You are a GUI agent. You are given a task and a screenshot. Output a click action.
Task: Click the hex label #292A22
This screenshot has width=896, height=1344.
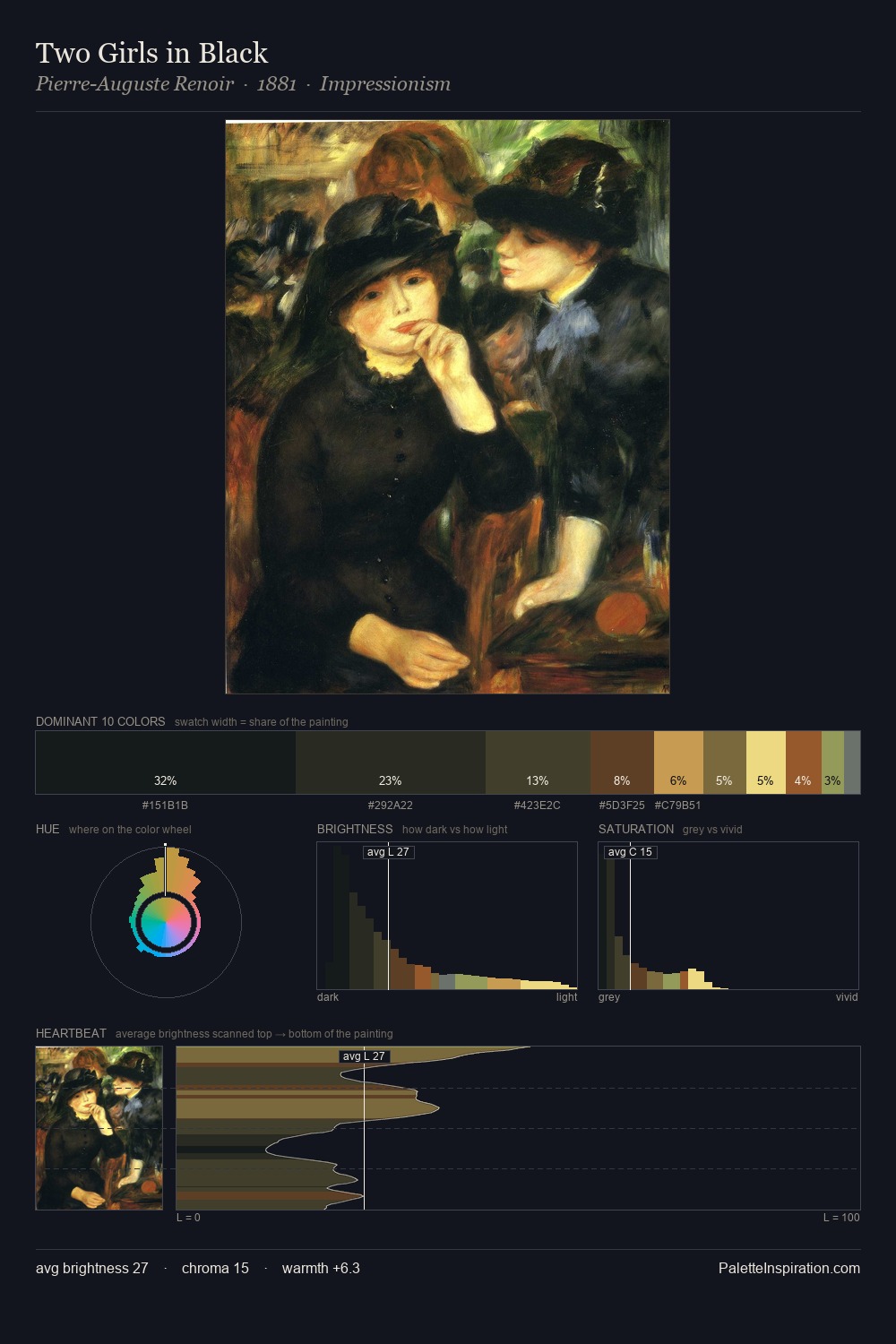click(391, 806)
